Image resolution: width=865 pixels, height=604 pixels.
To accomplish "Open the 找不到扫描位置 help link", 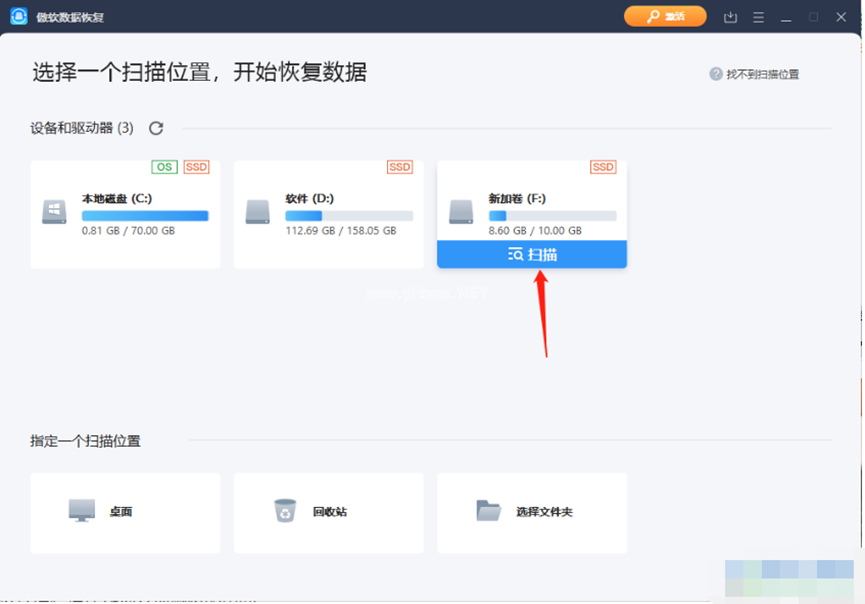I will pyautogui.click(x=754, y=74).
